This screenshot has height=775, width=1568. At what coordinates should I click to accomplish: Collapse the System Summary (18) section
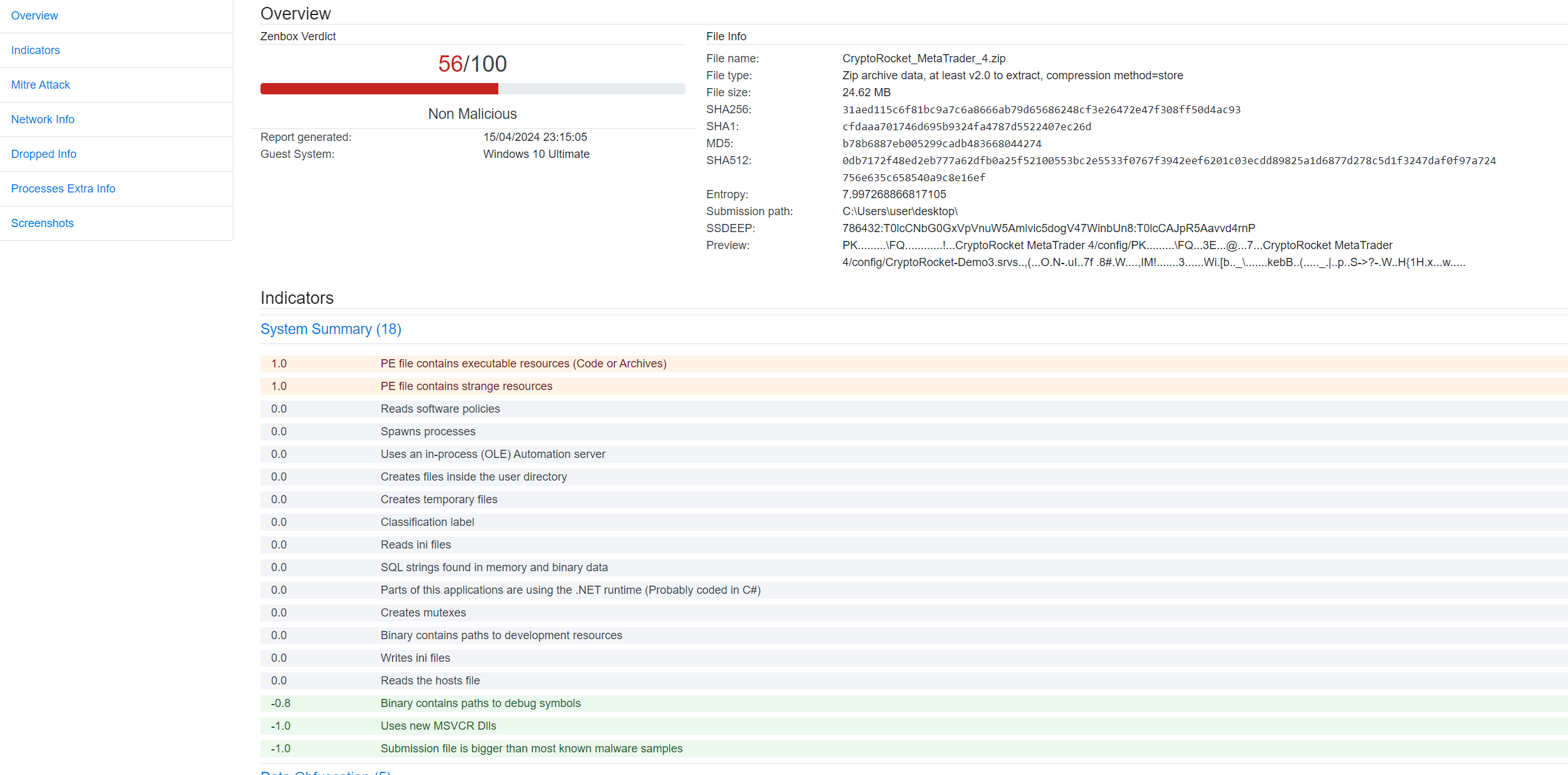click(331, 329)
